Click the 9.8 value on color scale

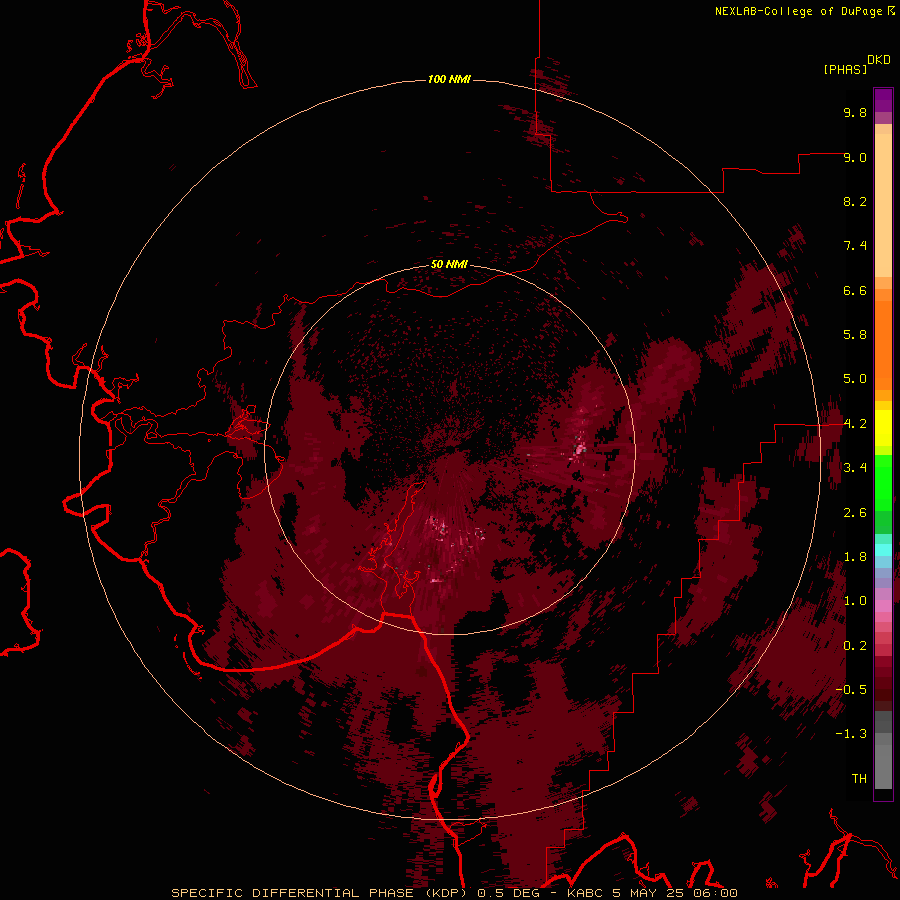[855, 112]
